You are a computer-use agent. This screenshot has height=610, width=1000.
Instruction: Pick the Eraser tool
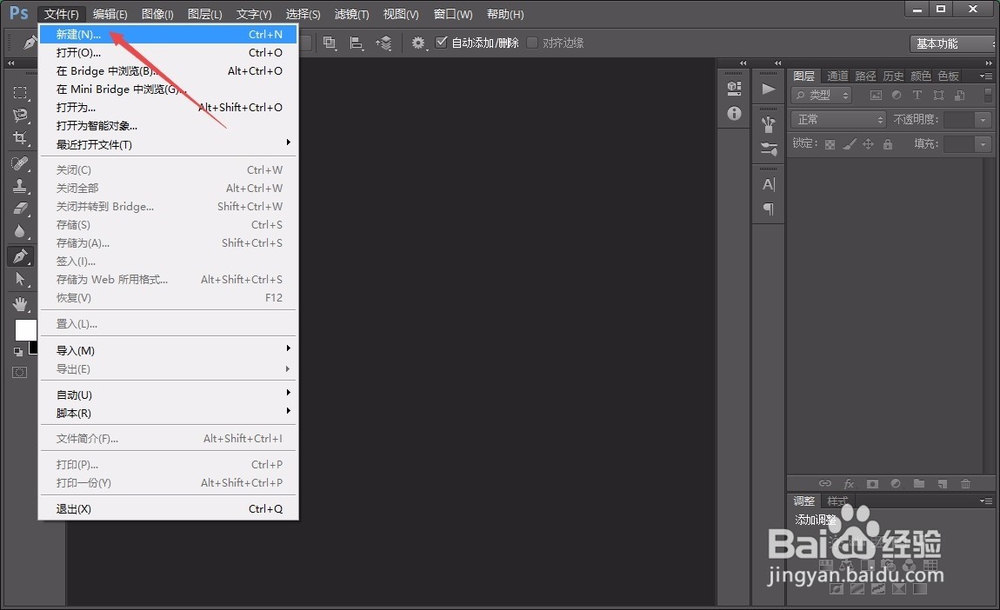pos(20,207)
